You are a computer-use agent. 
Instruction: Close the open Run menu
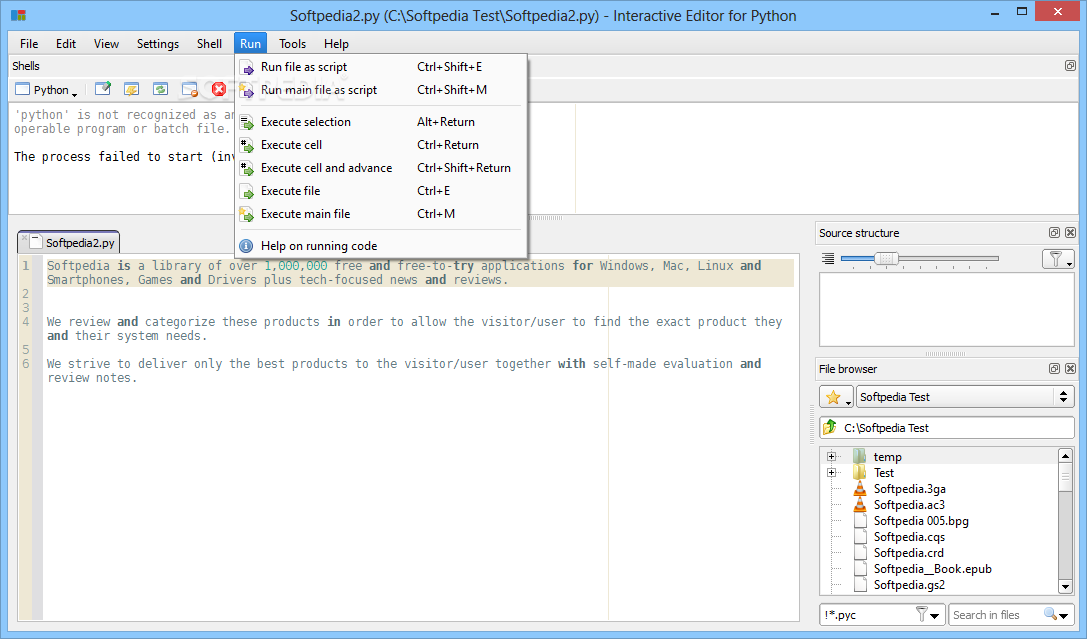point(250,44)
